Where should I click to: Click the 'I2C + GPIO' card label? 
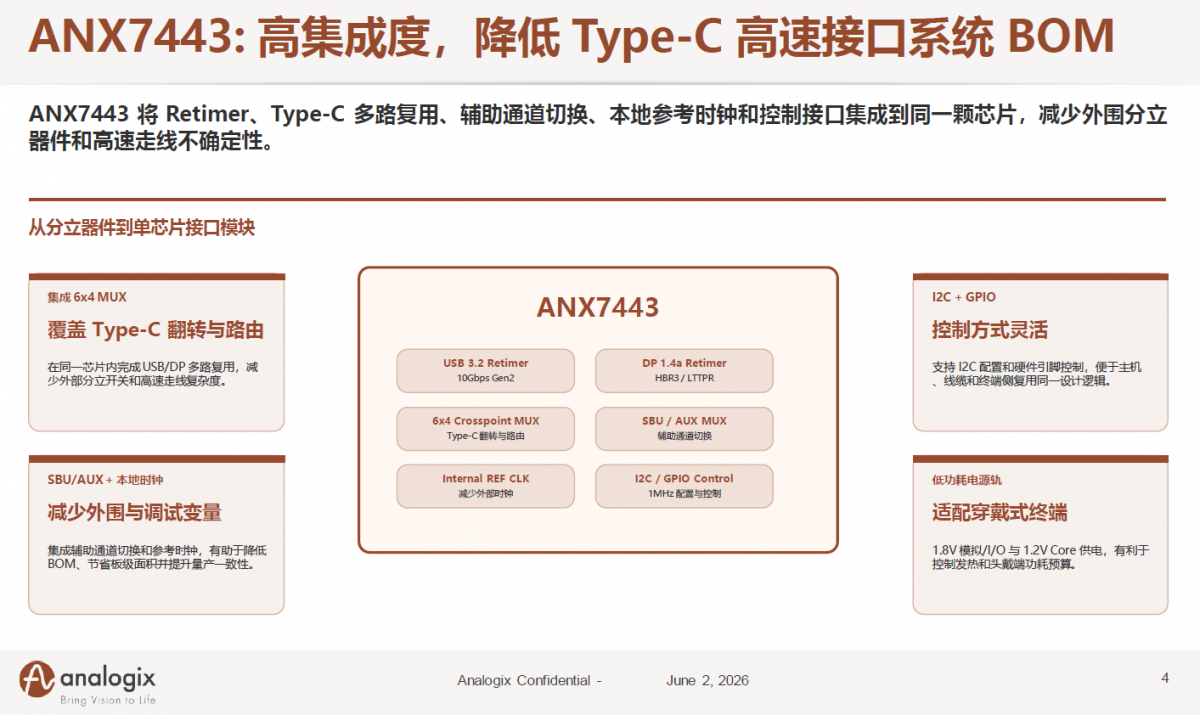[x=964, y=297]
